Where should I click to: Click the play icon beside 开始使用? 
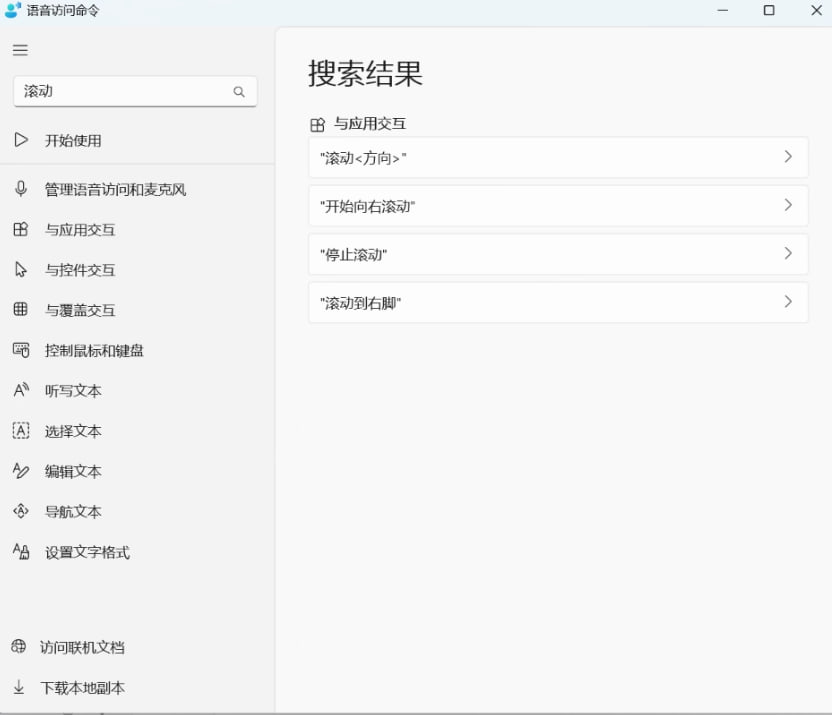click(x=21, y=140)
